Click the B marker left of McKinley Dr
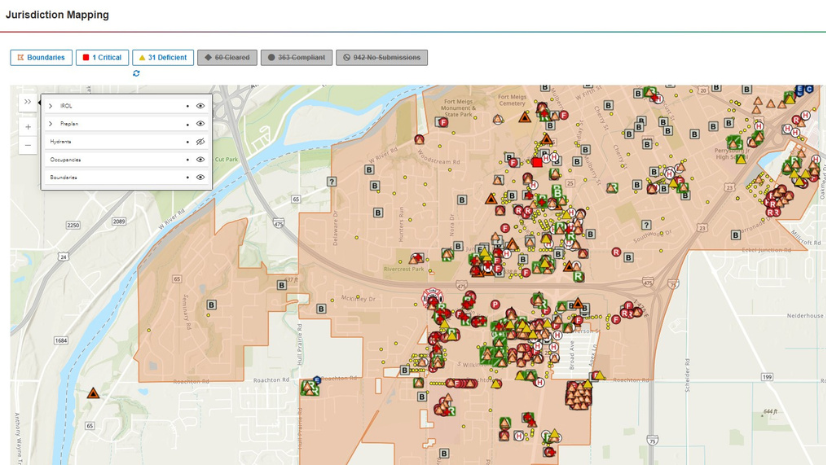 coord(321,309)
